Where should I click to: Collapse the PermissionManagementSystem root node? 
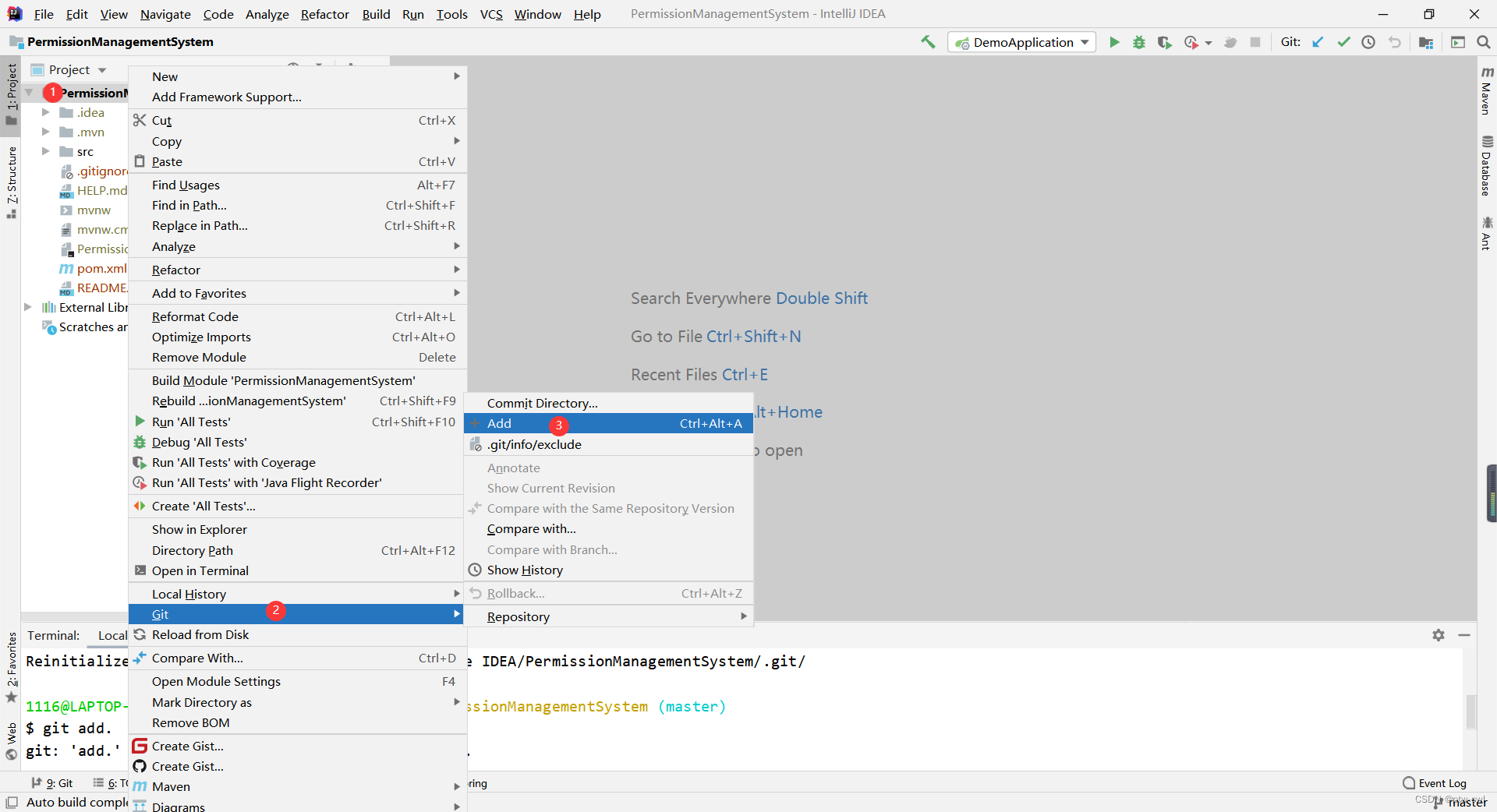(29, 93)
